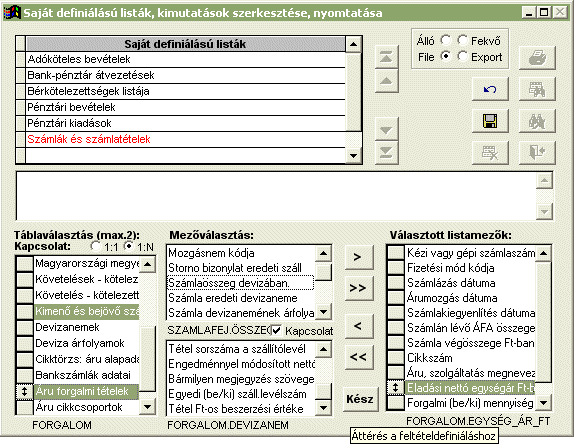Select Bérkötelezettségek listája row
Image resolution: width=574 pixels, height=445 pixels.
click(185, 91)
